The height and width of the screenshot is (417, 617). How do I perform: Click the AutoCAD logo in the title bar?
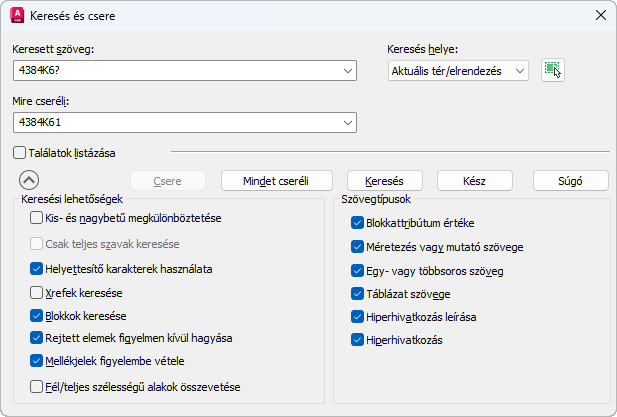16,15
